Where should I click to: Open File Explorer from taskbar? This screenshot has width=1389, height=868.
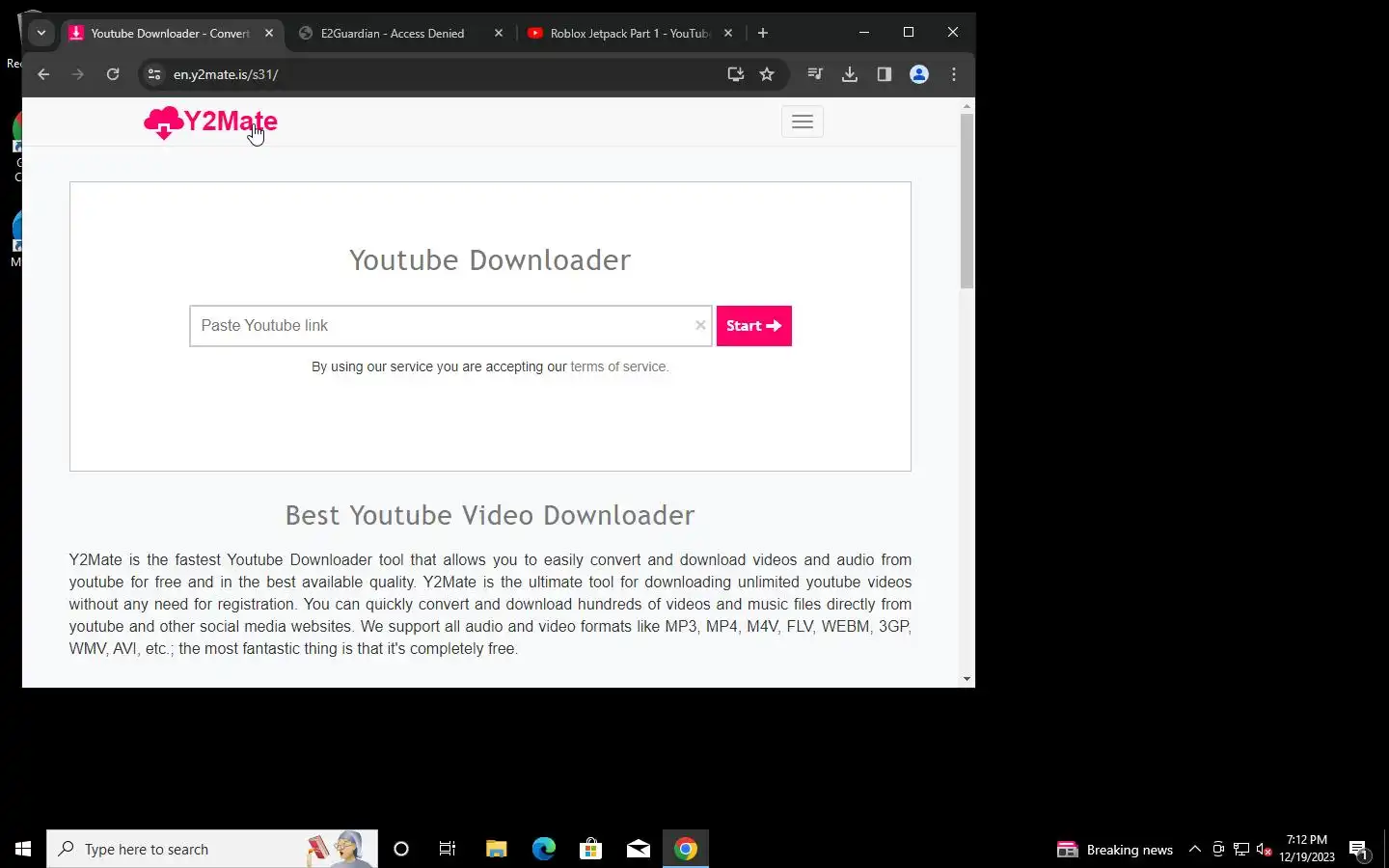pos(496,849)
